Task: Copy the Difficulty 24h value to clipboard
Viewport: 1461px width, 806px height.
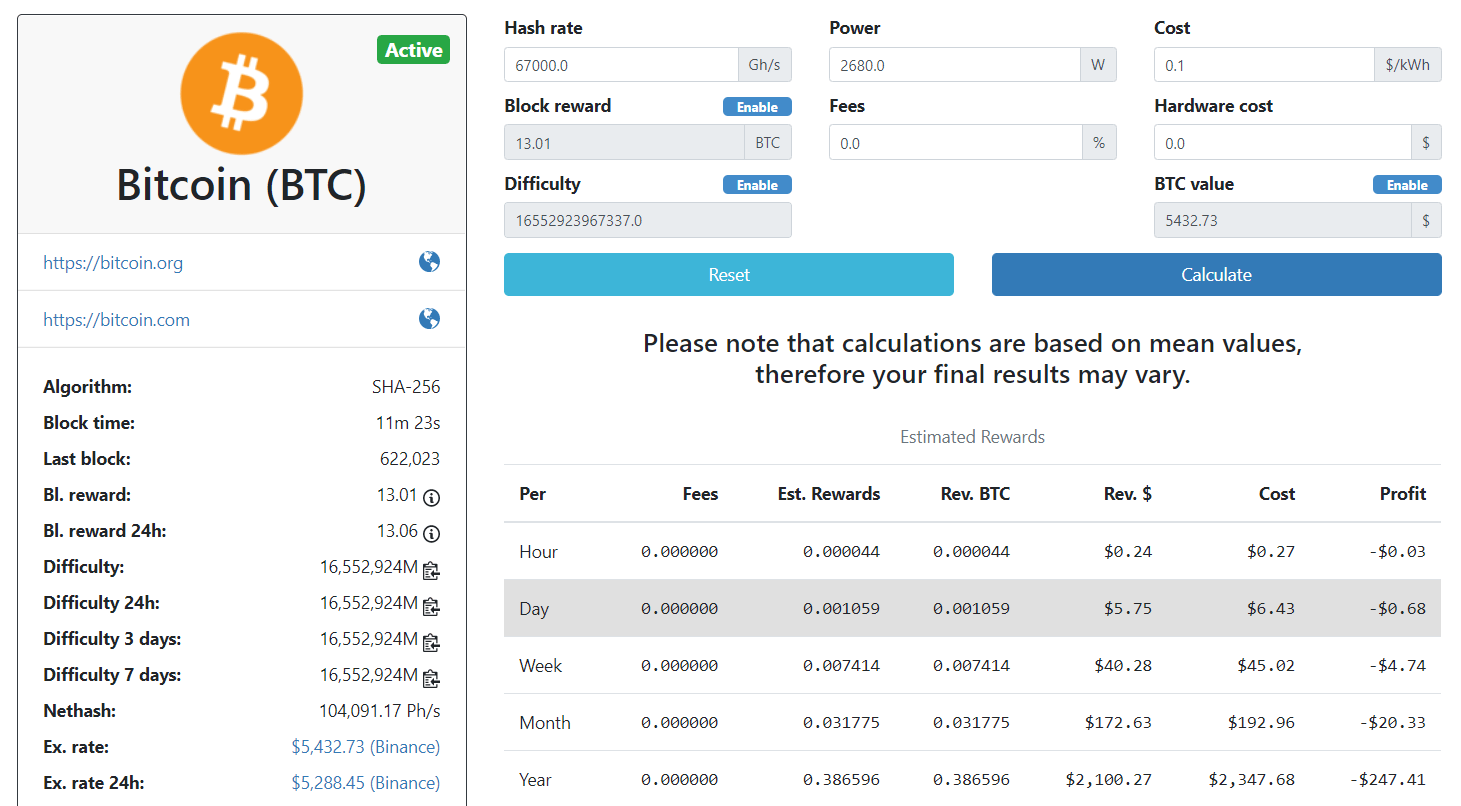Action: click(431, 605)
